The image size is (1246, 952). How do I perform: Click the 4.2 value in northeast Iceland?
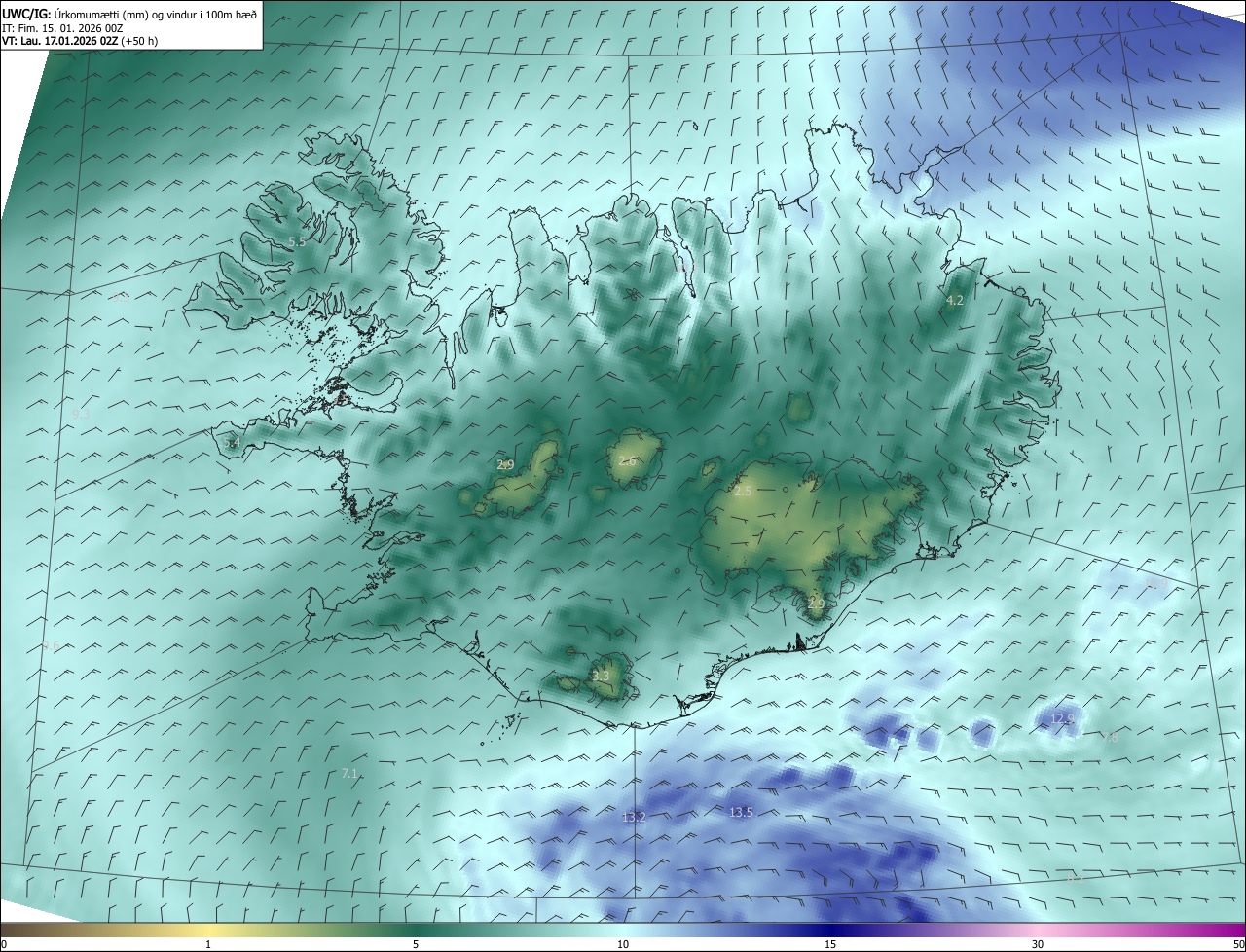pyautogui.click(x=955, y=301)
